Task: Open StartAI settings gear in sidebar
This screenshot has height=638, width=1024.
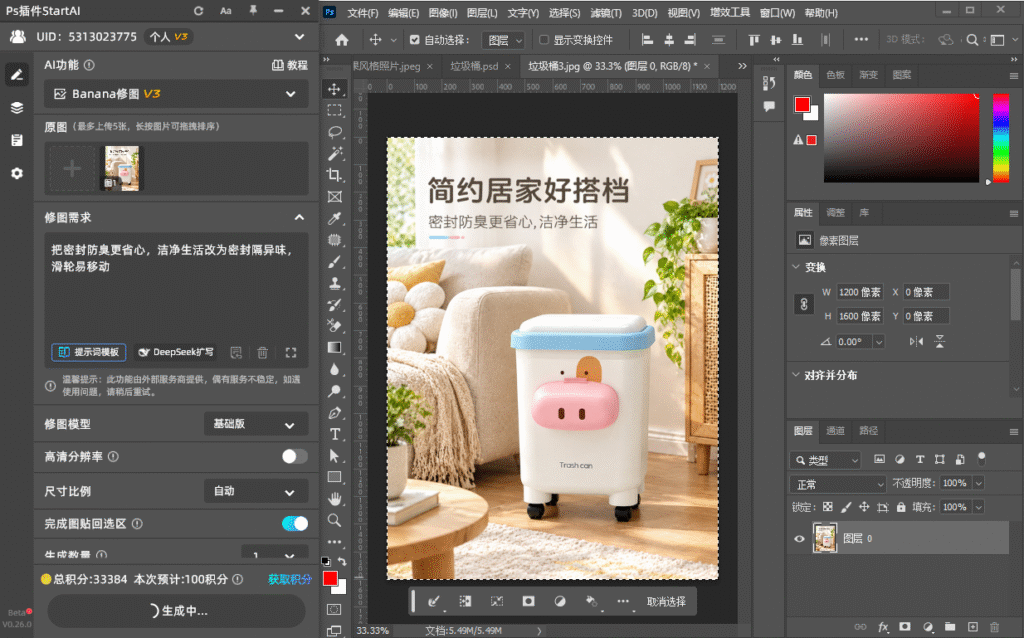Action: click(17, 173)
